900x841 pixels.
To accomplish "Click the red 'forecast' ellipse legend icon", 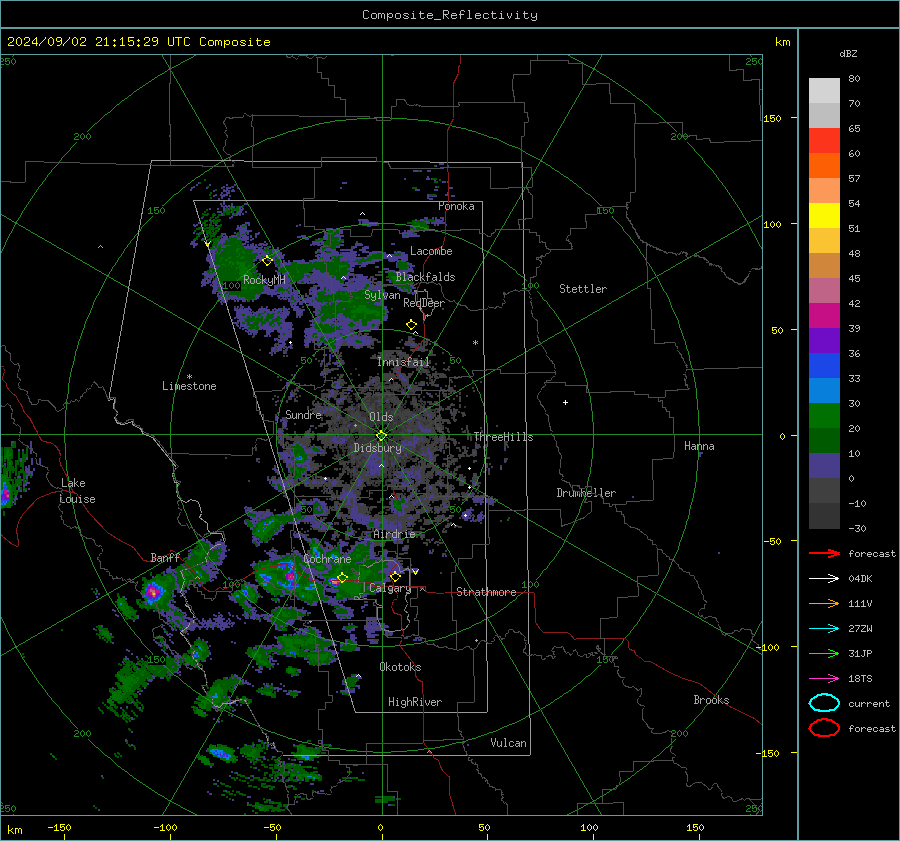I will [x=824, y=728].
